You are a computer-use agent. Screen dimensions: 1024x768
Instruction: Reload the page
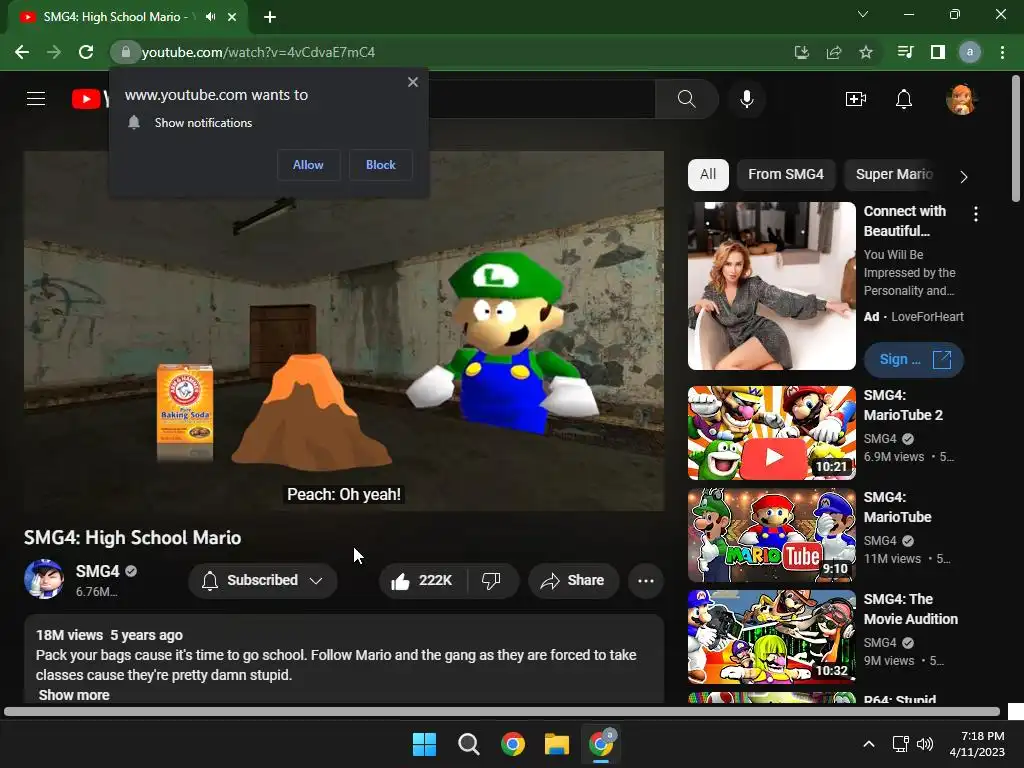pos(86,52)
